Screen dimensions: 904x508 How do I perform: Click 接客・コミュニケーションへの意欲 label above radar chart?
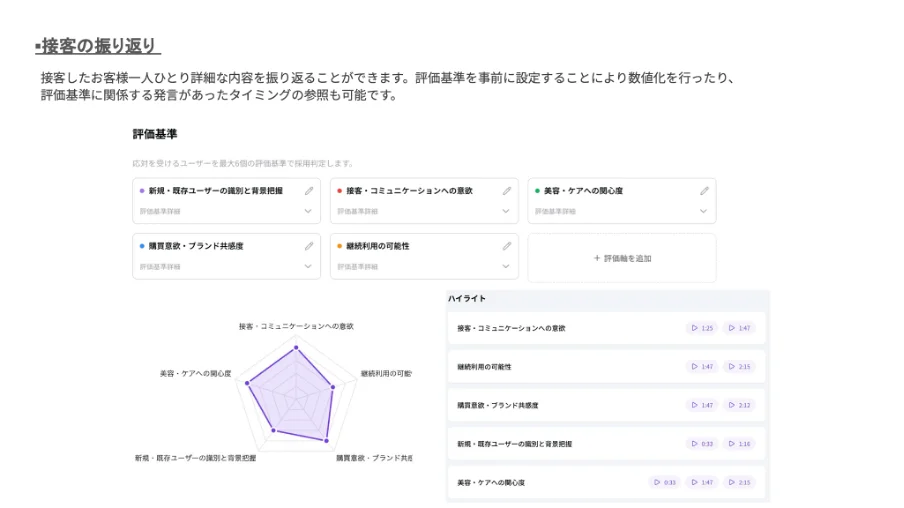[296, 326]
